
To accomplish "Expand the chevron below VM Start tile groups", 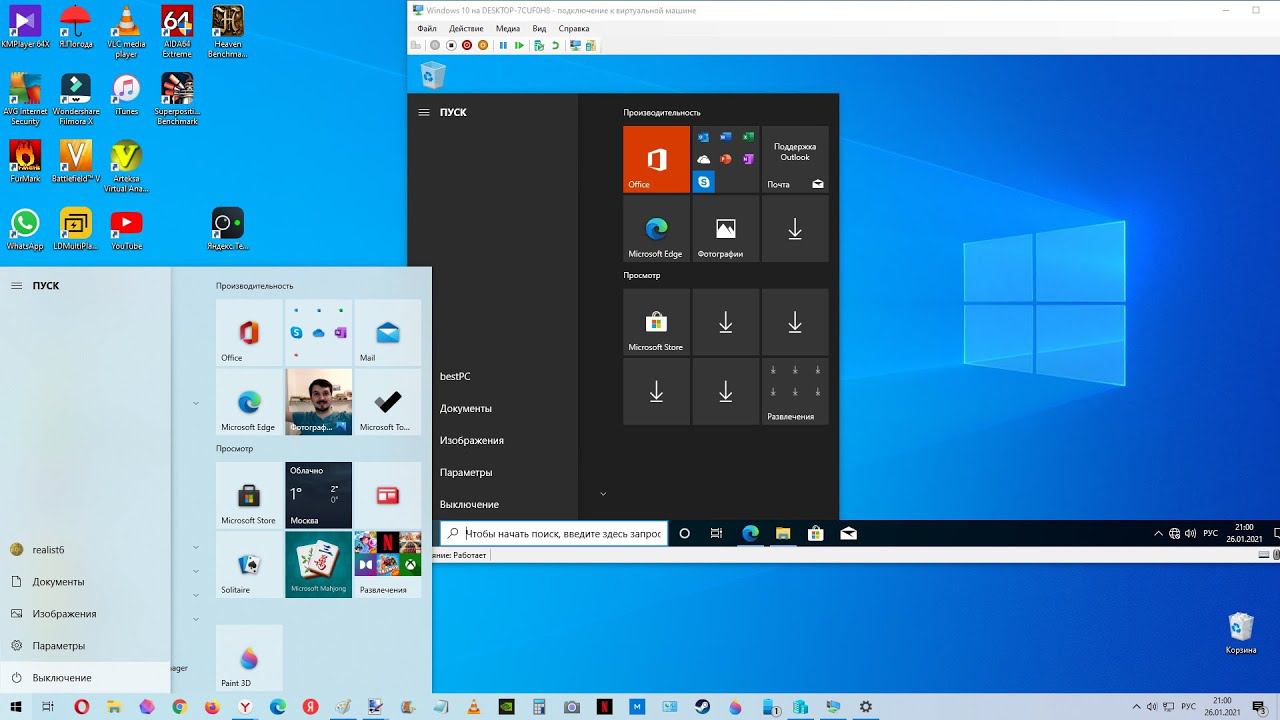I will tap(603, 494).
